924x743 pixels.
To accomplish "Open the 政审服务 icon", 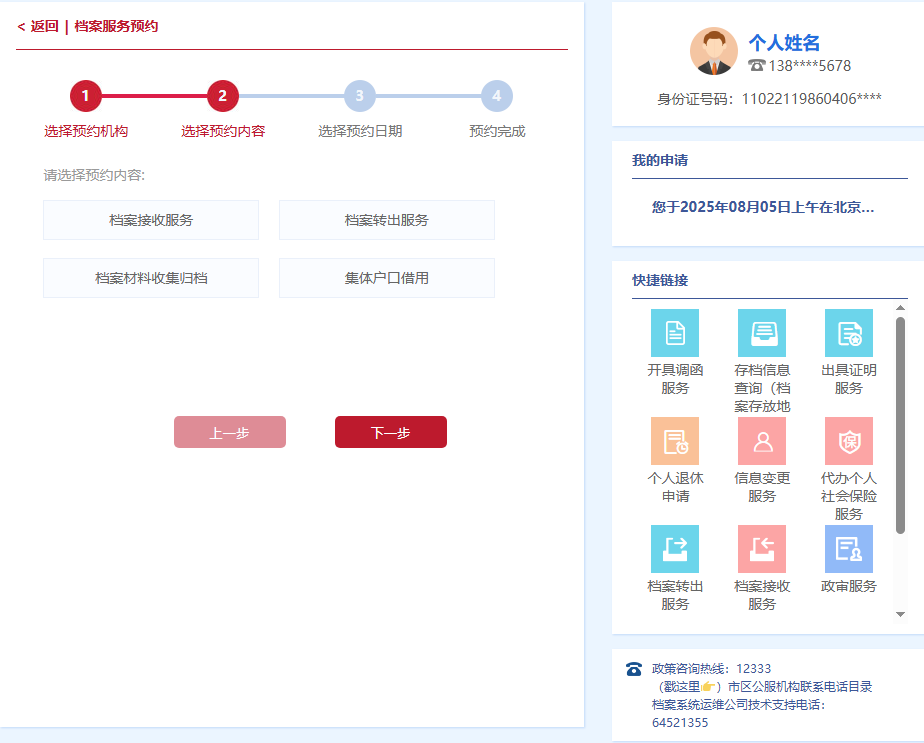I will (849, 549).
